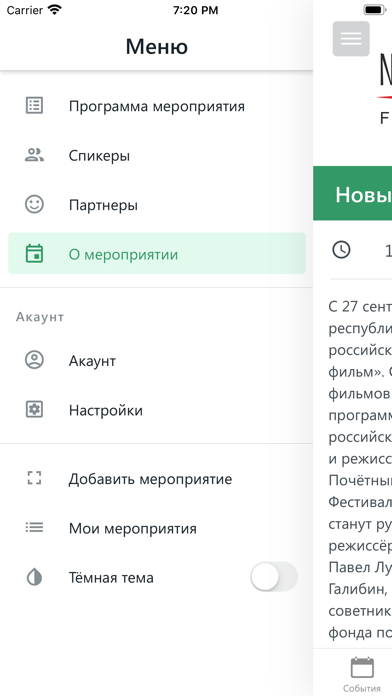This screenshot has width=392, height=696.
Task: Click the account person circle icon
Action: (34, 360)
